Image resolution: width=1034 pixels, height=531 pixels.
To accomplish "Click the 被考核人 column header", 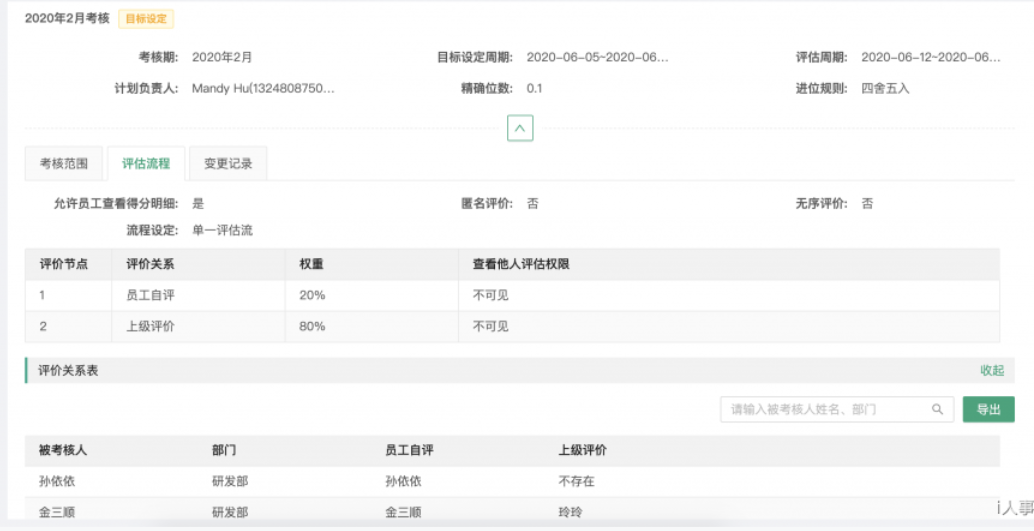I will [63, 450].
